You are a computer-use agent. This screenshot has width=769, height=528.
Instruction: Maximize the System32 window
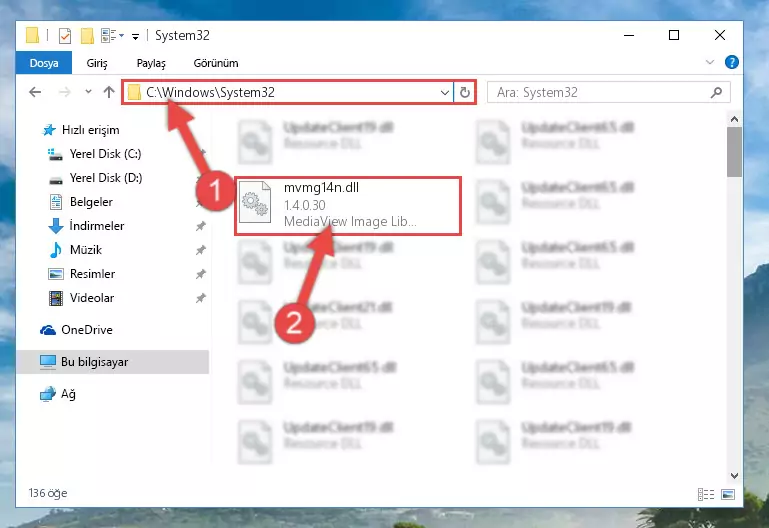[674, 35]
